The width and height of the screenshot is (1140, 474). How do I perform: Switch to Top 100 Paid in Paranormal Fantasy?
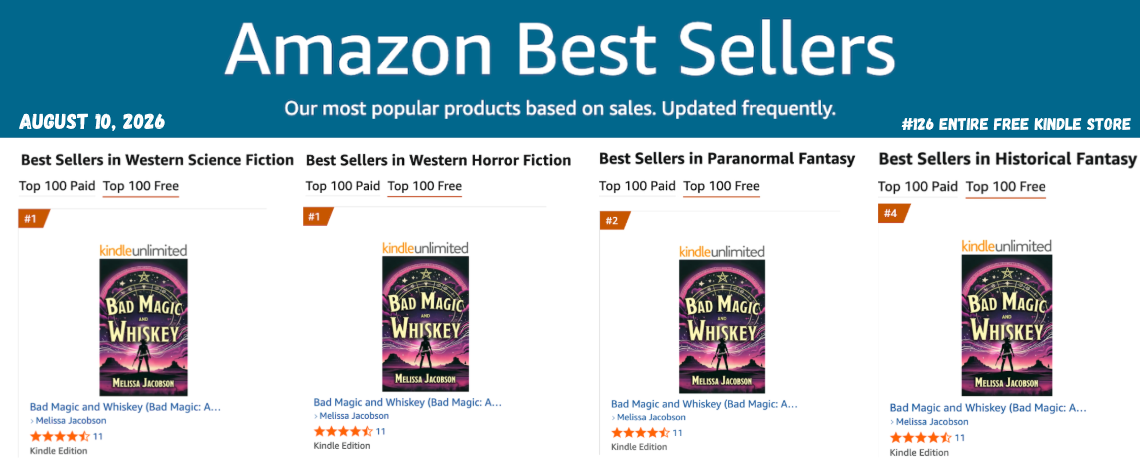(x=637, y=186)
